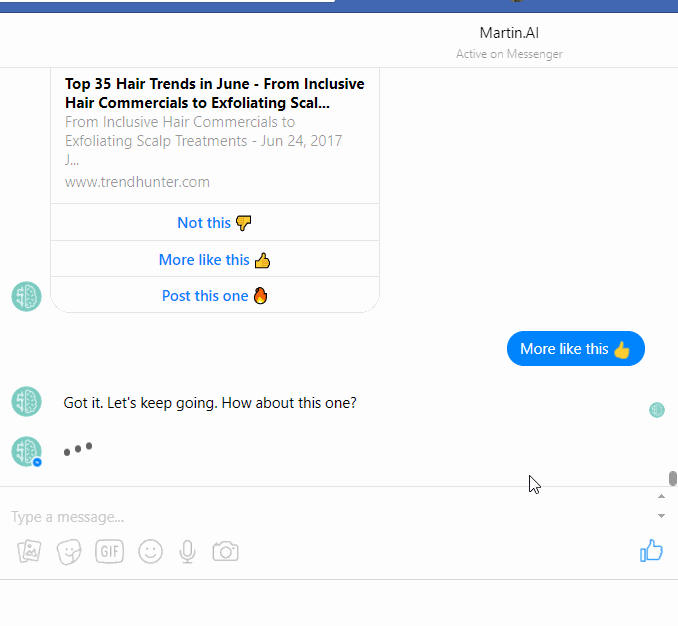Click the input box down arrow
The height and width of the screenshot is (626, 678).
tap(661, 515)
